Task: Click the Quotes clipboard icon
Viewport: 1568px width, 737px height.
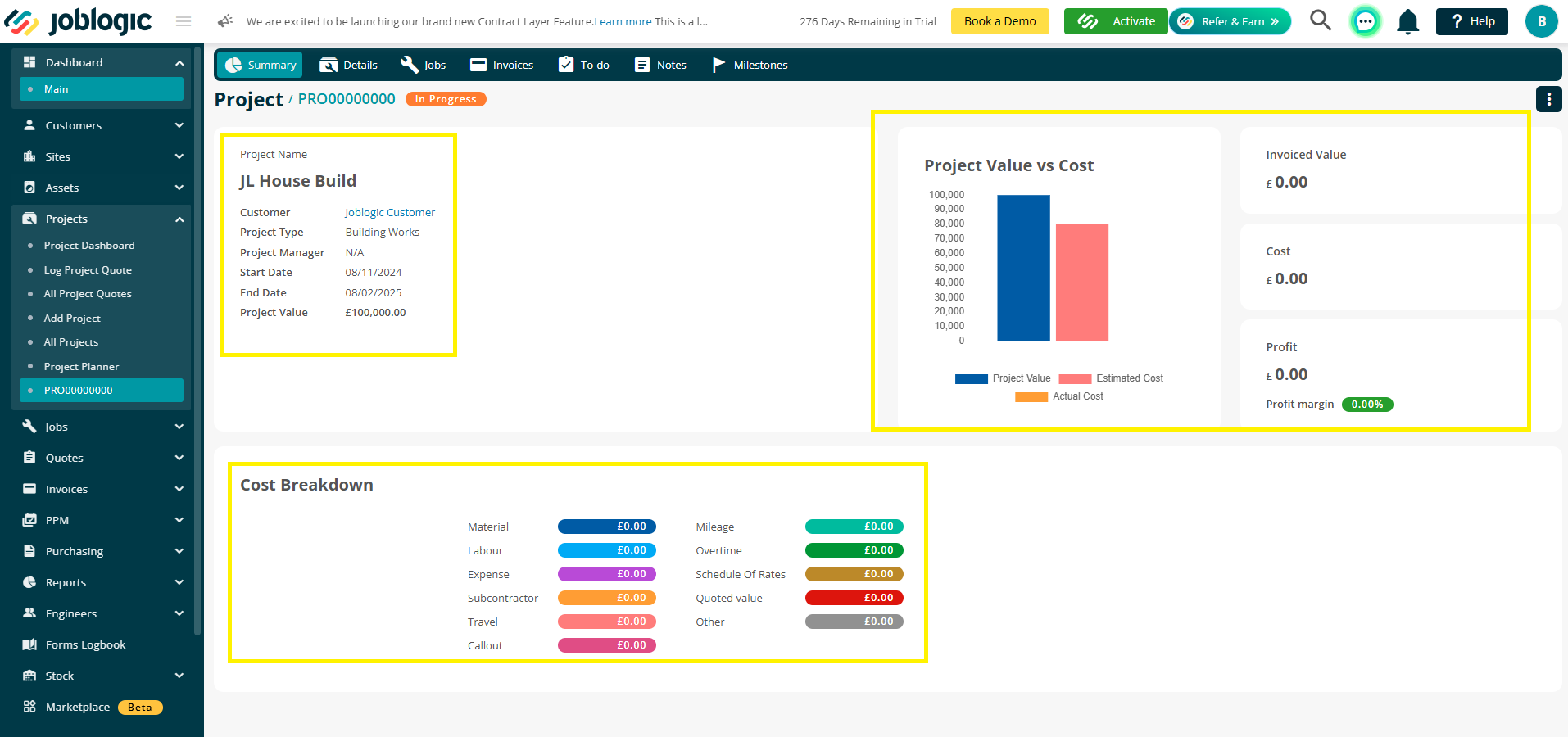Action: tap(29, 458)
